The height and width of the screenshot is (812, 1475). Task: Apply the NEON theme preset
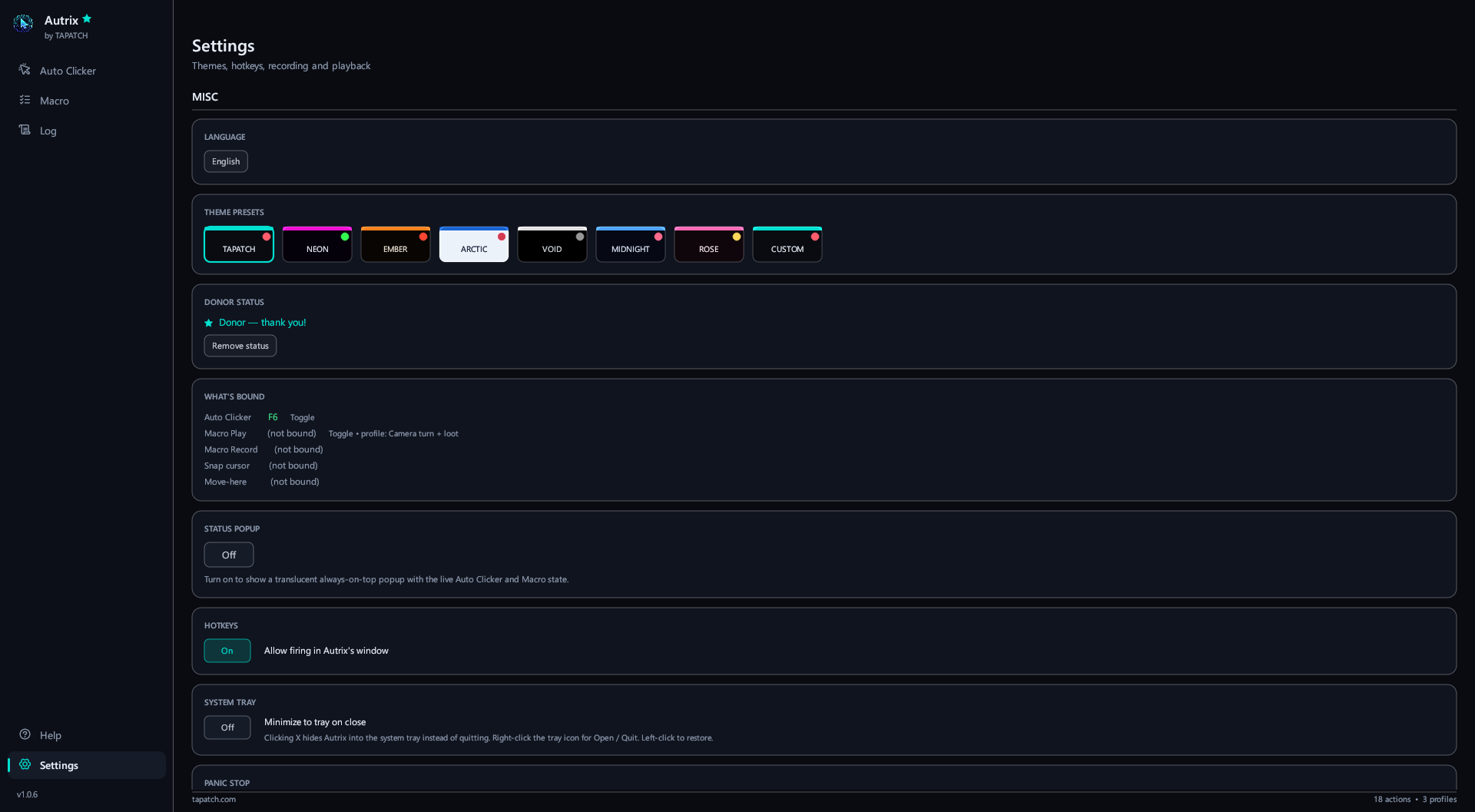[317, 244]
